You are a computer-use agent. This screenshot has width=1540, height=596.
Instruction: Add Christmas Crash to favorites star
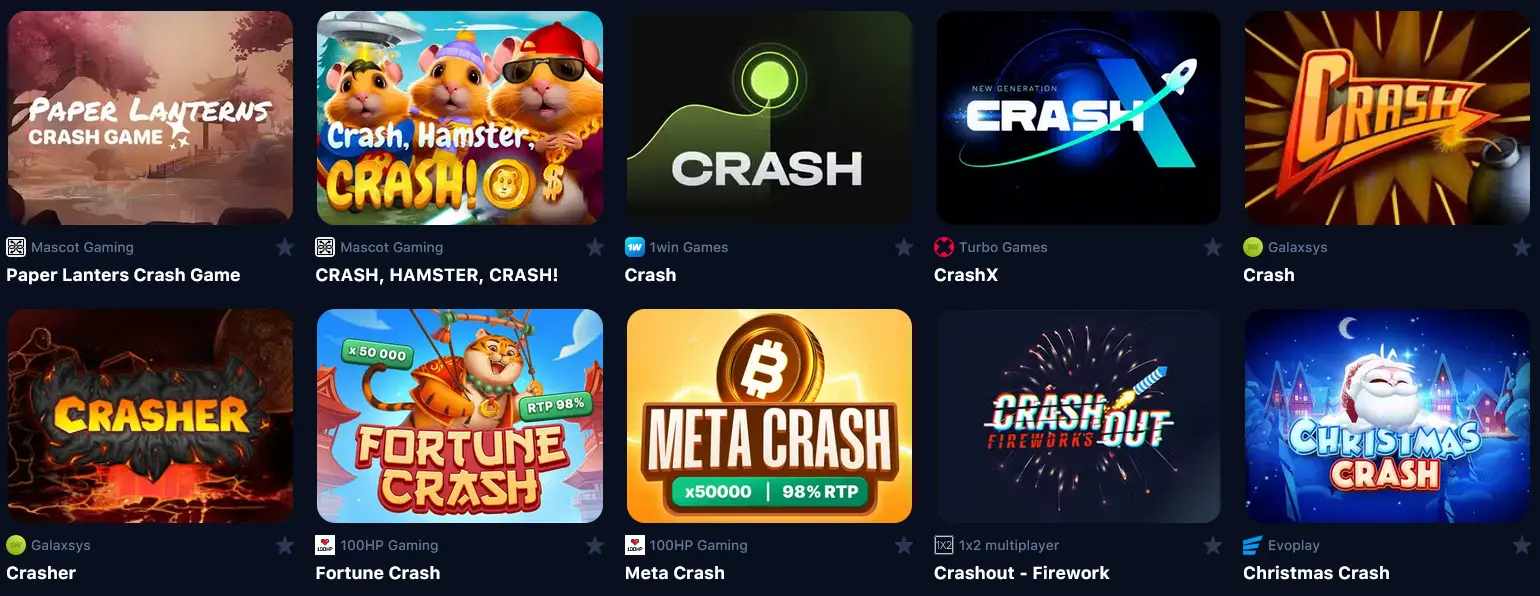[1522, 545]
